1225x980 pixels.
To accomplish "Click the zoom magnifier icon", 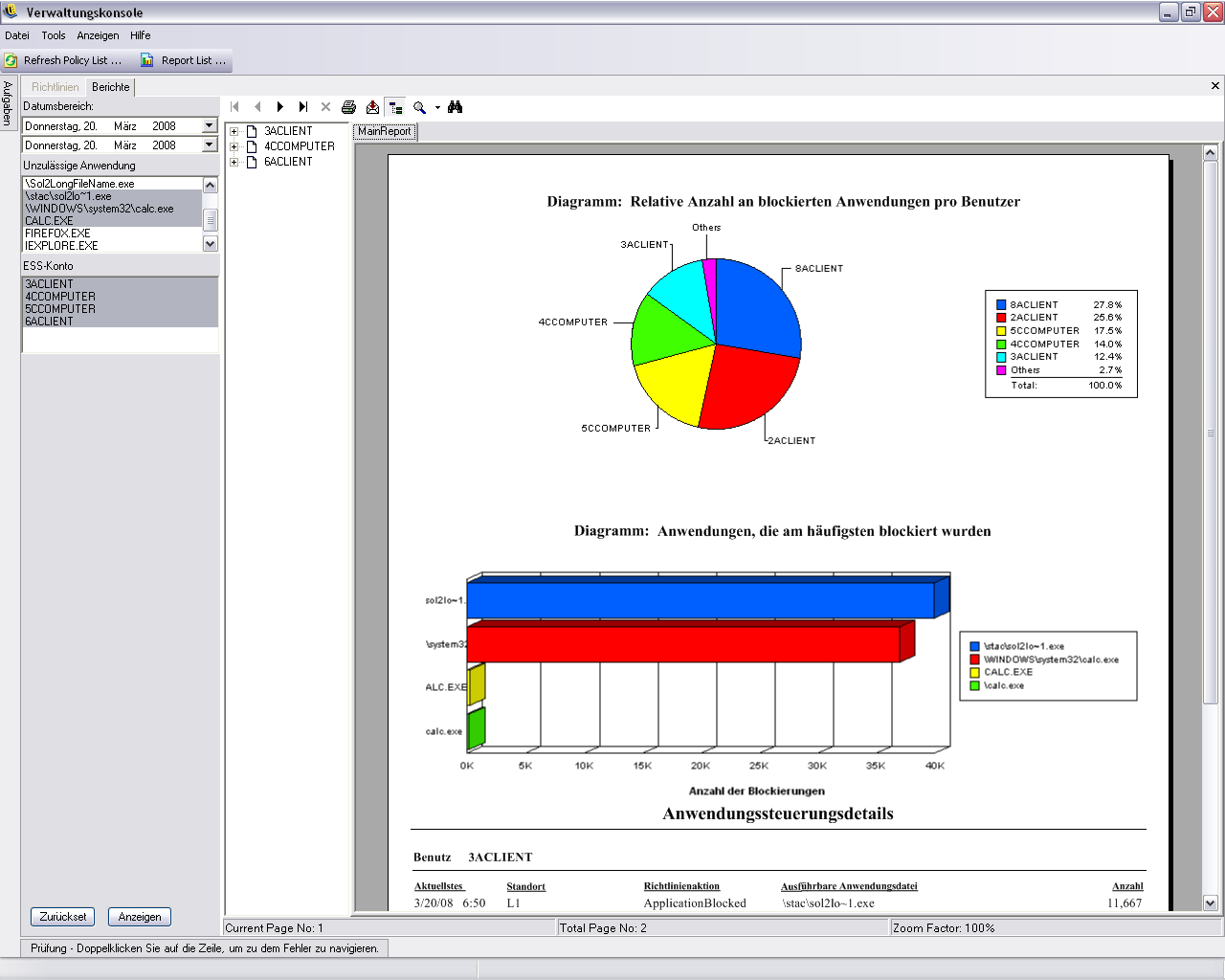I will (x=419, y=107).
